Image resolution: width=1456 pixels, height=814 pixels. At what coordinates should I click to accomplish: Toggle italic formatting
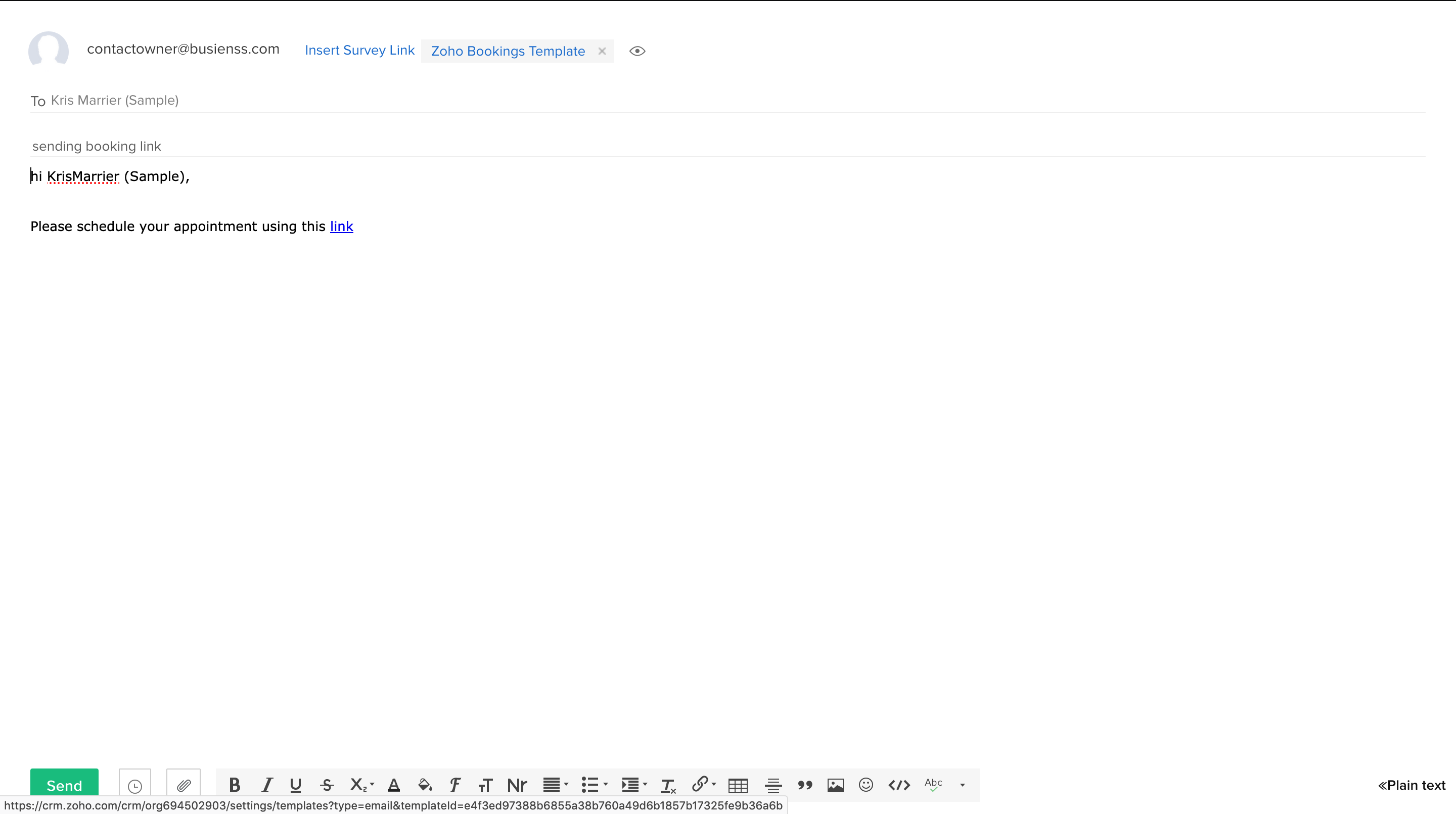(x=267, y=785)
